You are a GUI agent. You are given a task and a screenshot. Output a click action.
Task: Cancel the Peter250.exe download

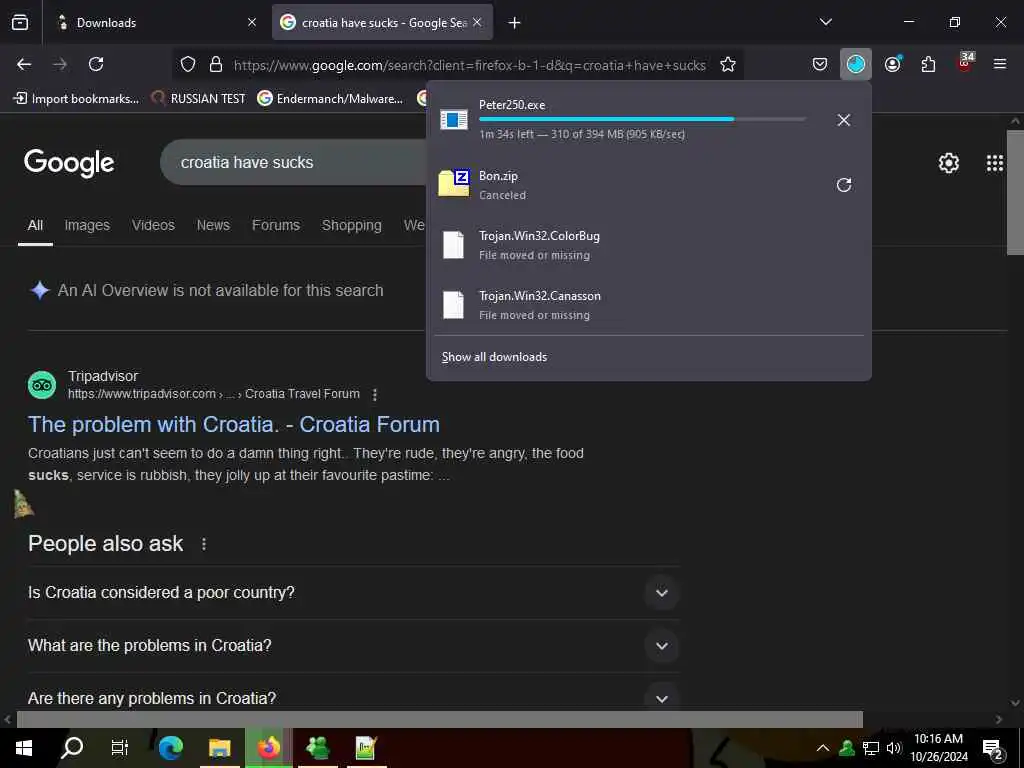pos(844,120)
